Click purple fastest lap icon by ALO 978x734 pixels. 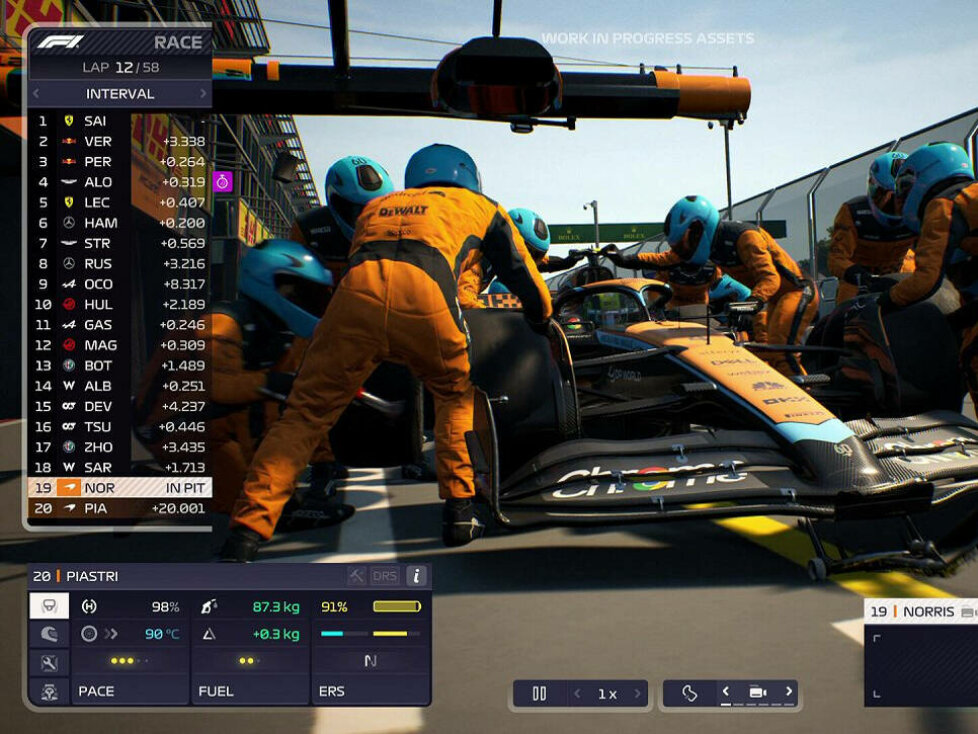[x=223, y=181]
